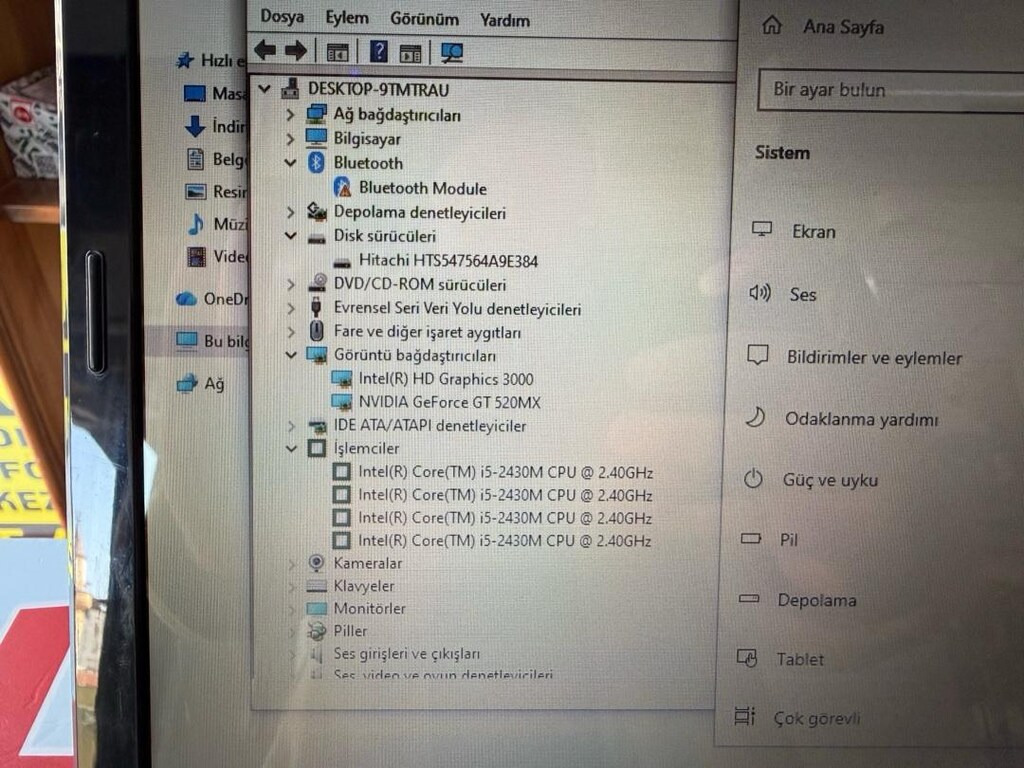Viewport: 1024px width, 768px height.
Task: Click the action pane toolbar icon after Help
Action: (410, 53)
